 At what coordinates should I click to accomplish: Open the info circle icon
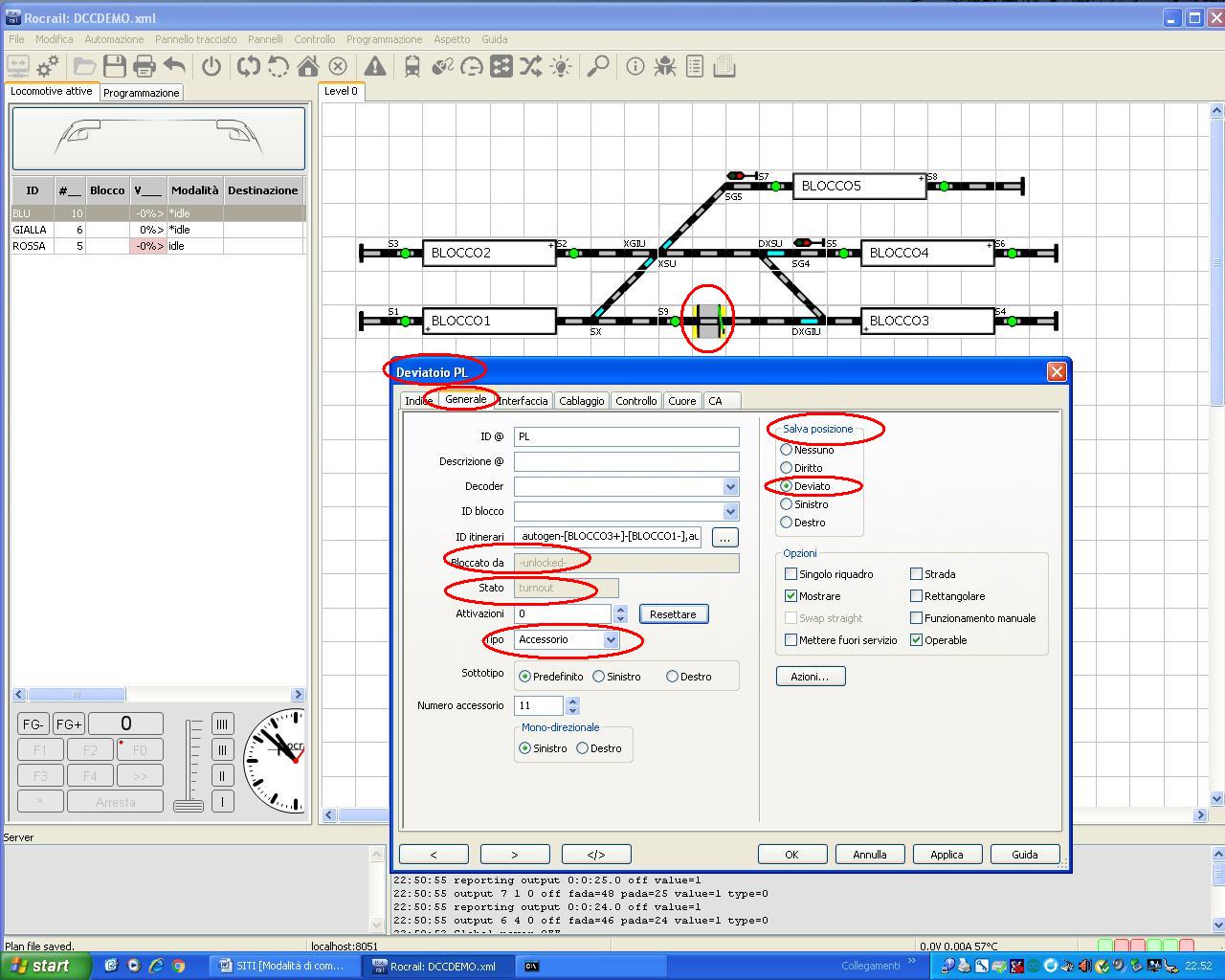(635, 66)
